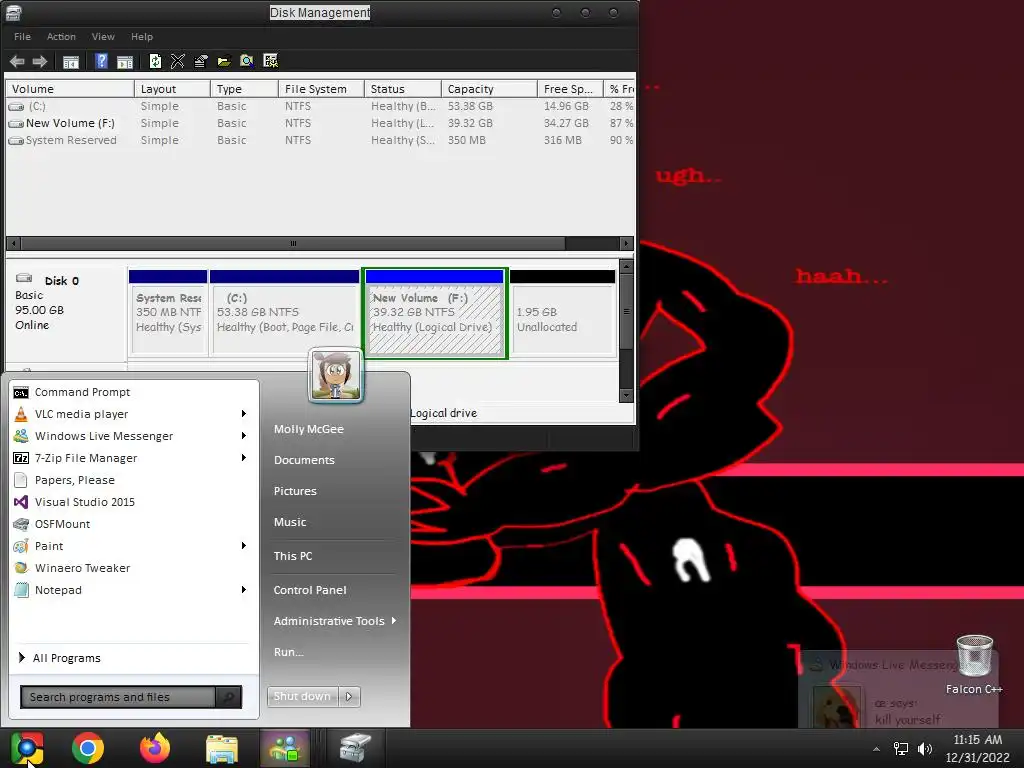
Task: Open Disk Management taskbar button
Action: click(x=355, y=748)
